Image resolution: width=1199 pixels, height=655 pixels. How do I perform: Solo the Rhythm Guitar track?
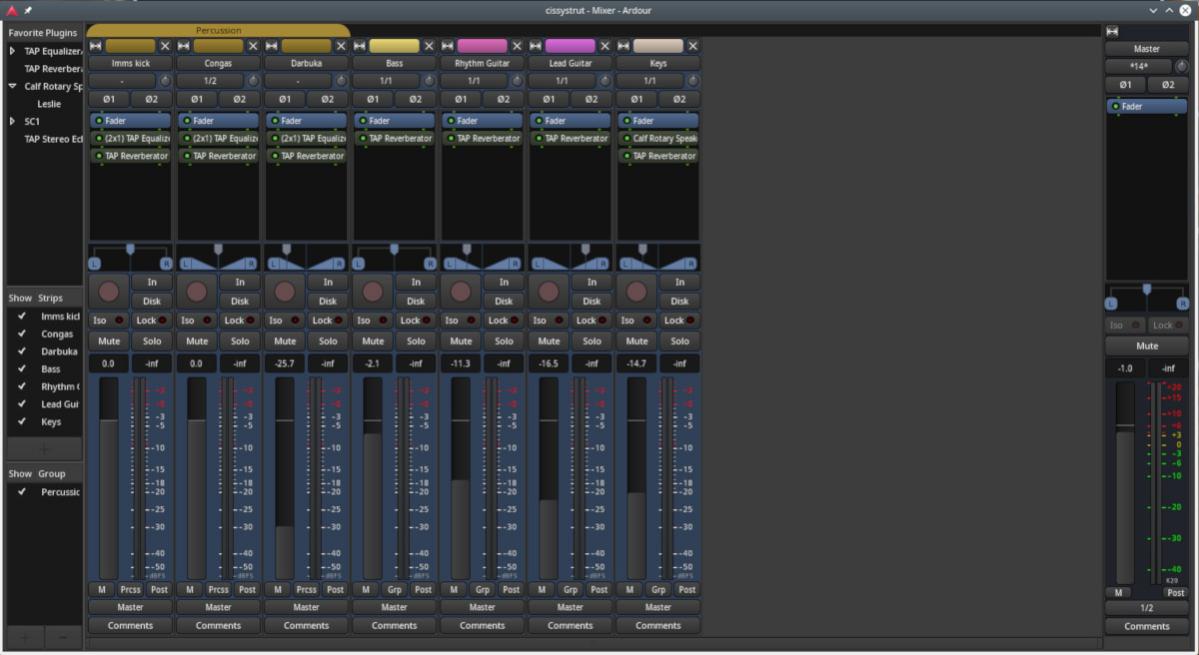tap(503, 341)
